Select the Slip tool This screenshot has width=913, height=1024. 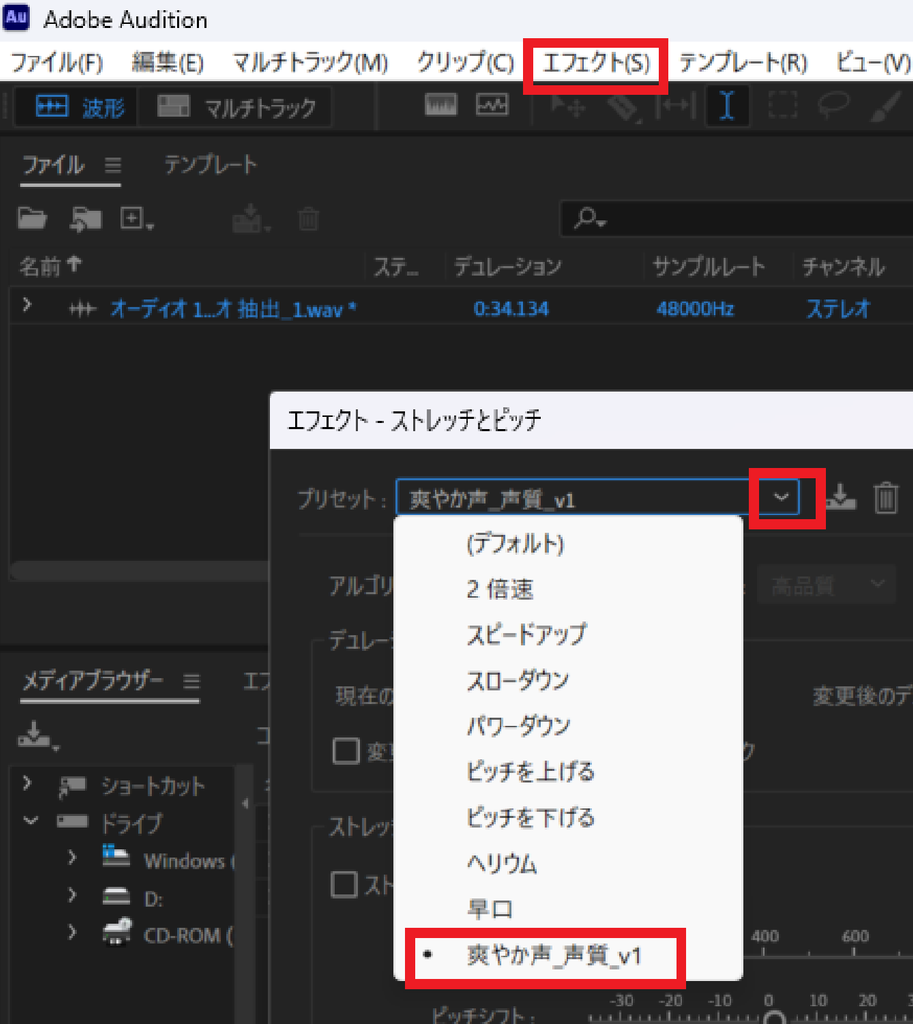(675, 106)
